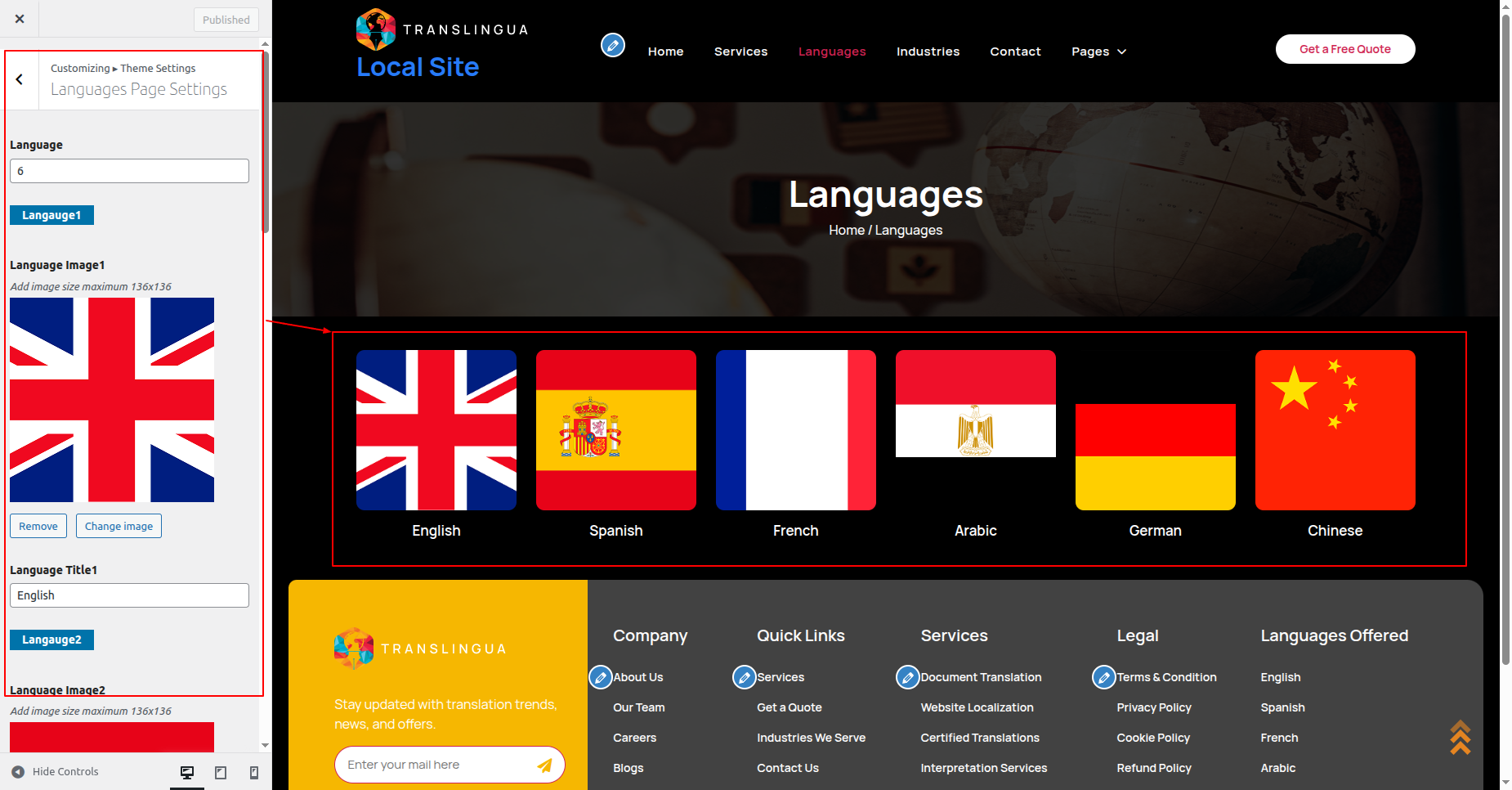Switch to desktop preview mode

click(187, 772)
